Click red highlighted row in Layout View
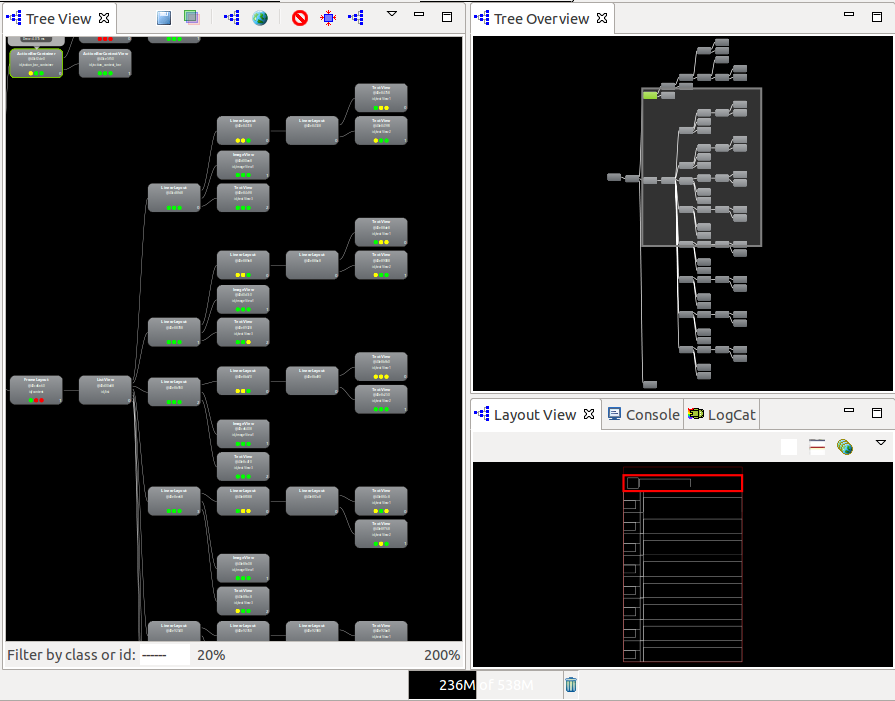Image resolution: width=895 pixels, height=701 pixels. tap(683, 483)
